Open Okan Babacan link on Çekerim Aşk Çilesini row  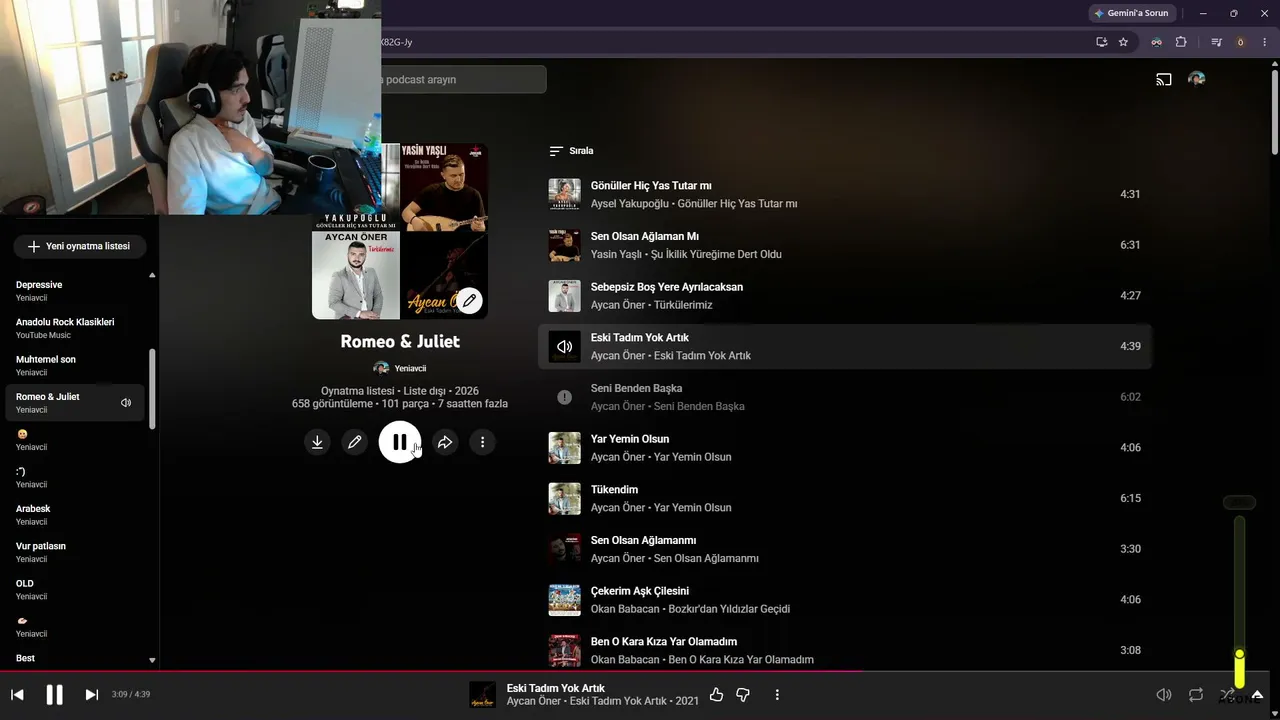tap(625, 609)
